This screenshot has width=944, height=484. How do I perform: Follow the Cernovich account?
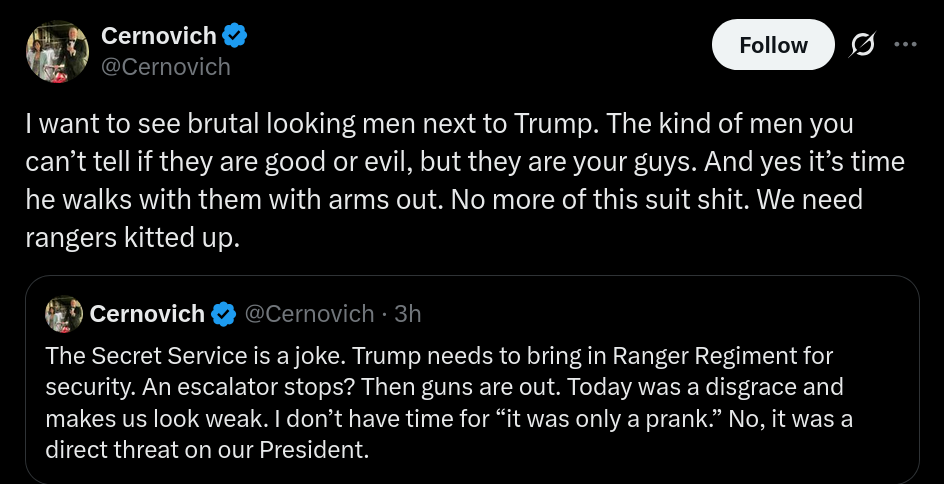point(773,45)
